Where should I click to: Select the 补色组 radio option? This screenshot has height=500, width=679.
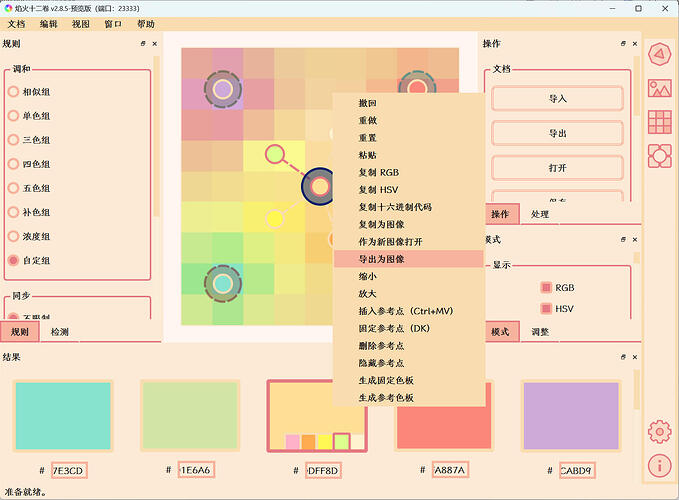coord(14,212)
